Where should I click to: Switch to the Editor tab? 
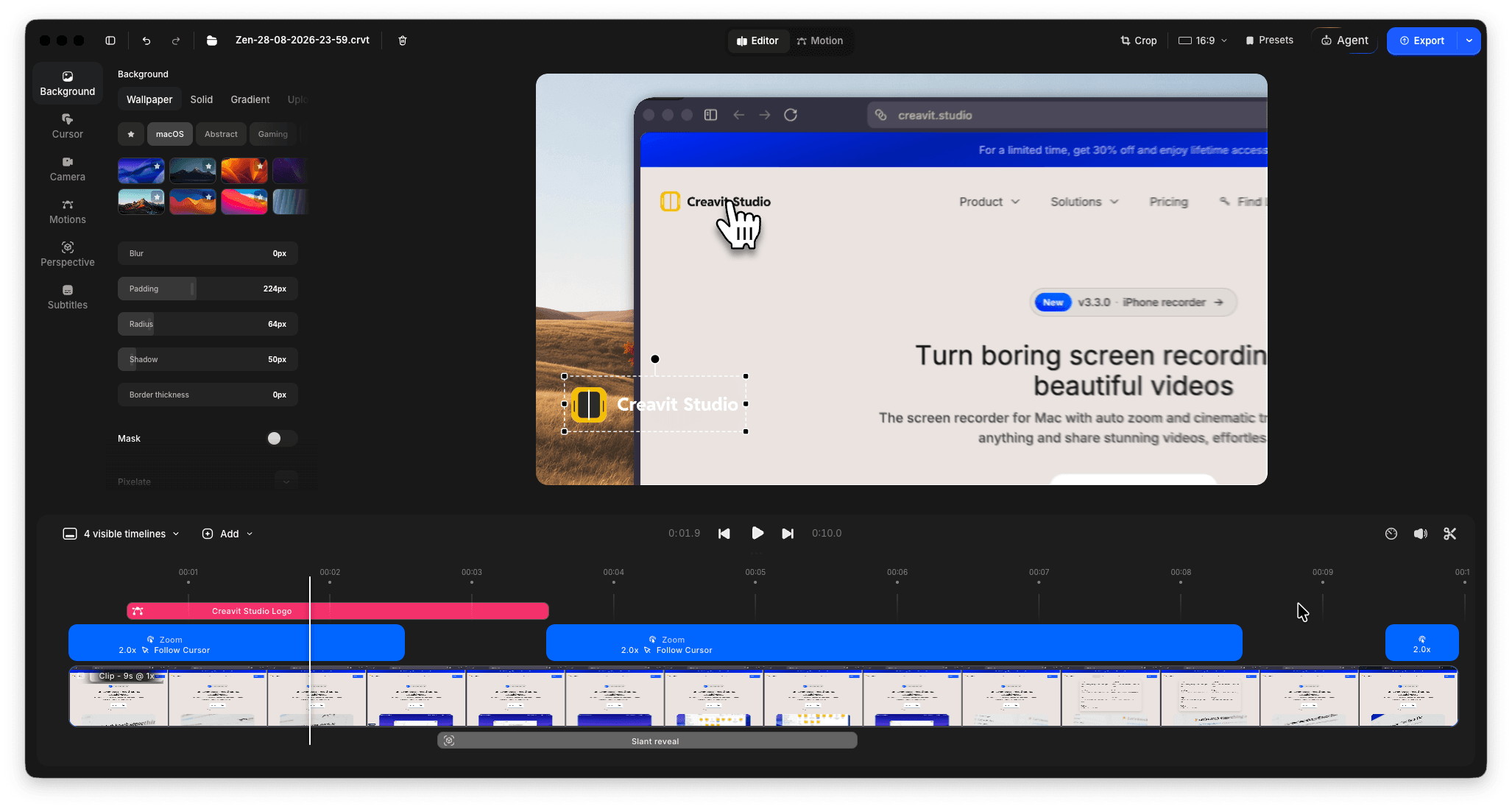757,40
